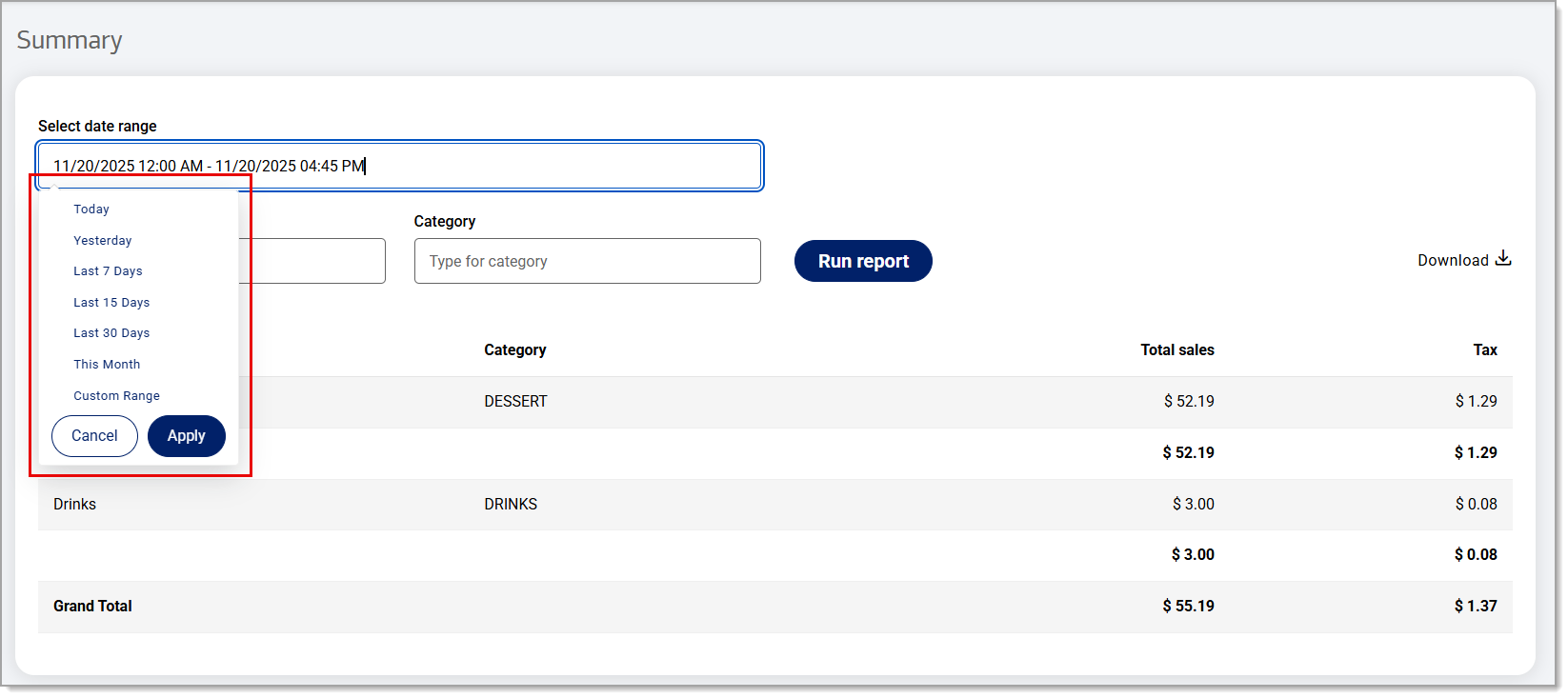Click the Drinks row name
1568x698 pixels.
(74, 505)
